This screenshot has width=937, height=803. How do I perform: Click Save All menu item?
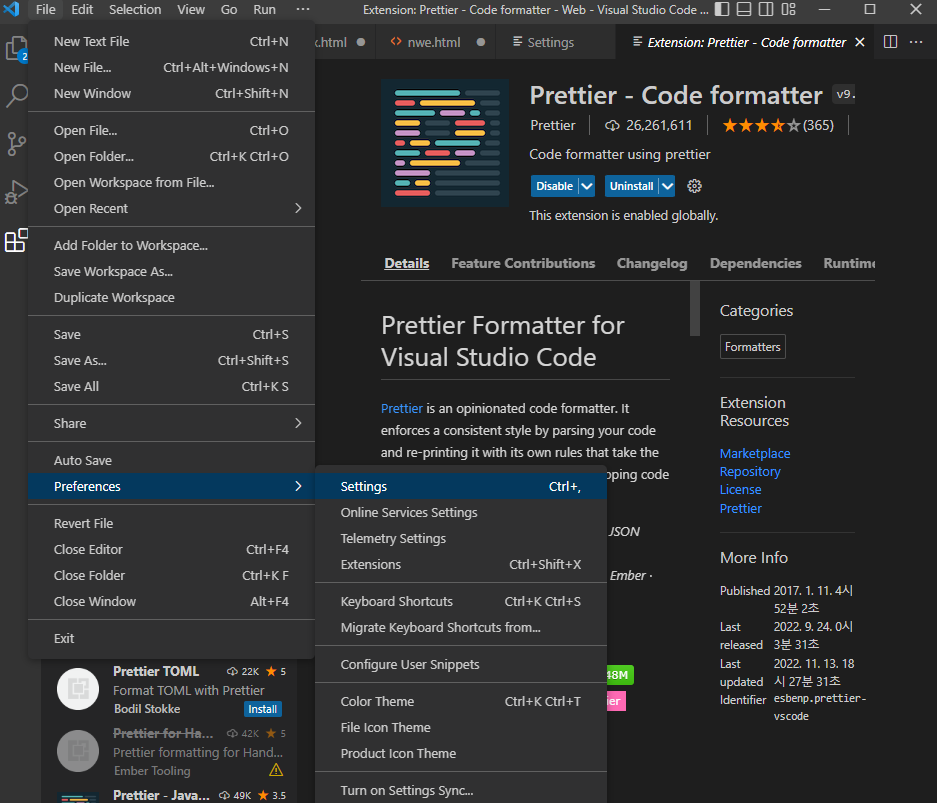pos(172,387)
